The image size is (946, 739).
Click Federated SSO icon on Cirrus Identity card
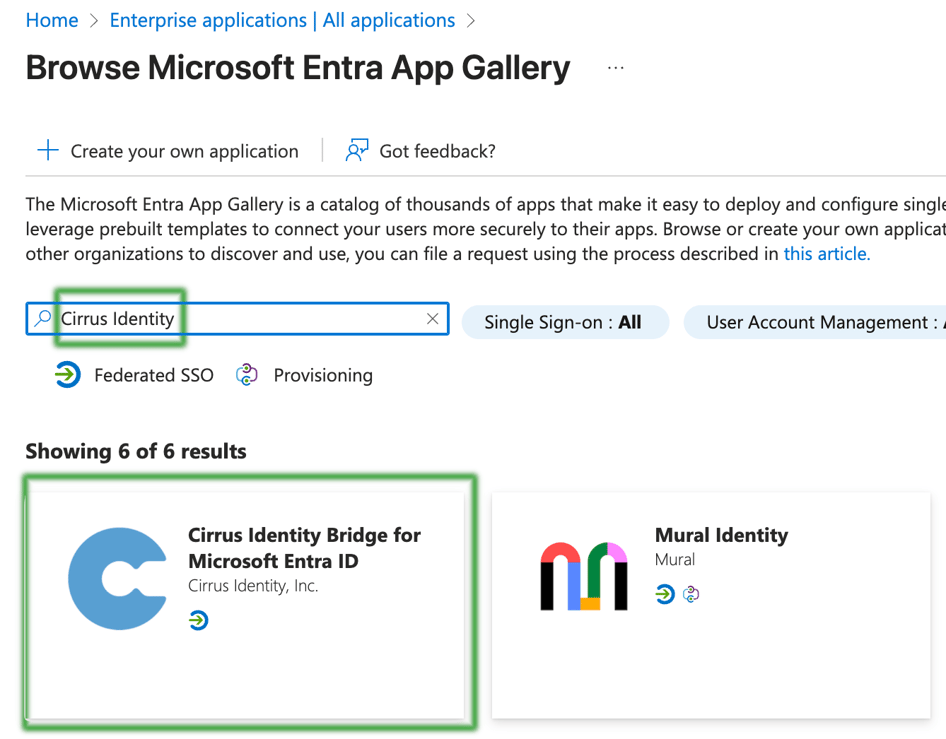pyautogui.click(x=198, y=621)
